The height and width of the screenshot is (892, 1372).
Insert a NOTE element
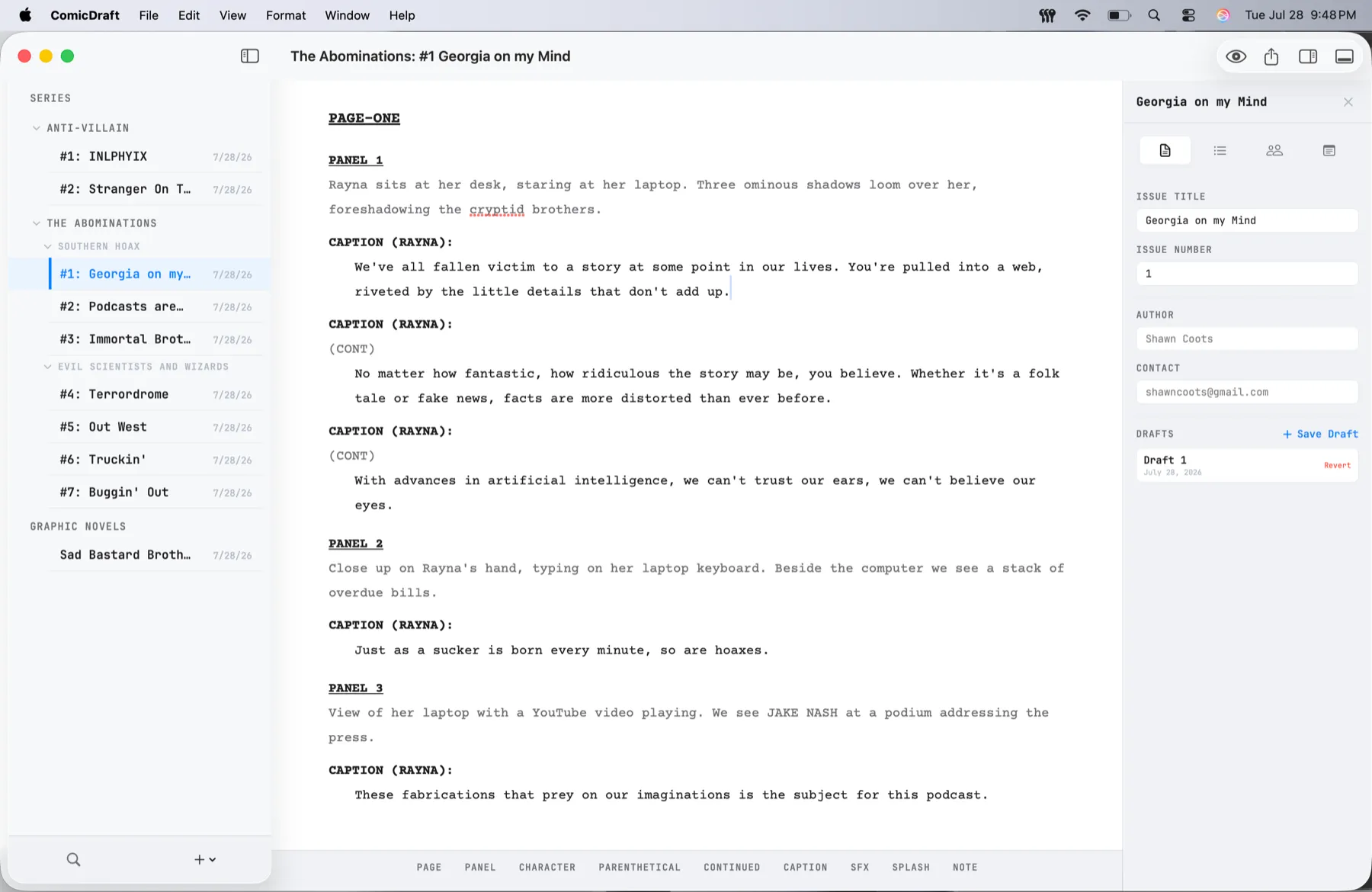[965, 868]
